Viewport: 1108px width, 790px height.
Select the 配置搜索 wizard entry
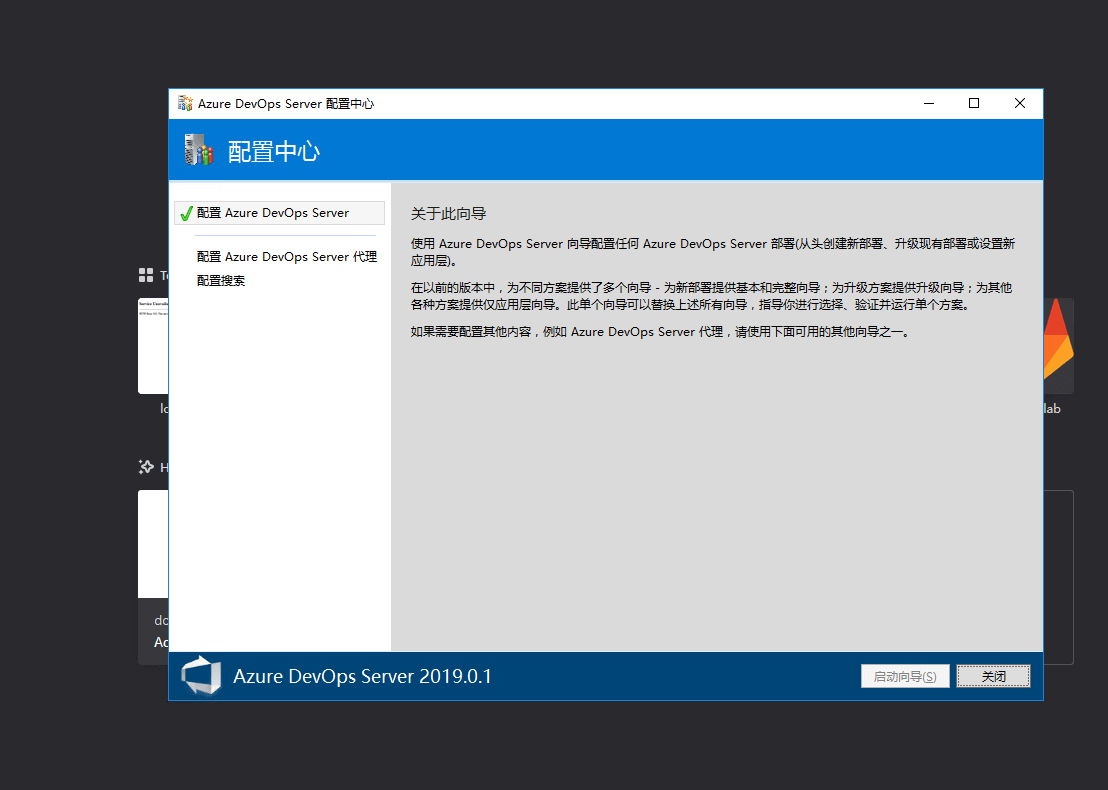pos(221,281)
